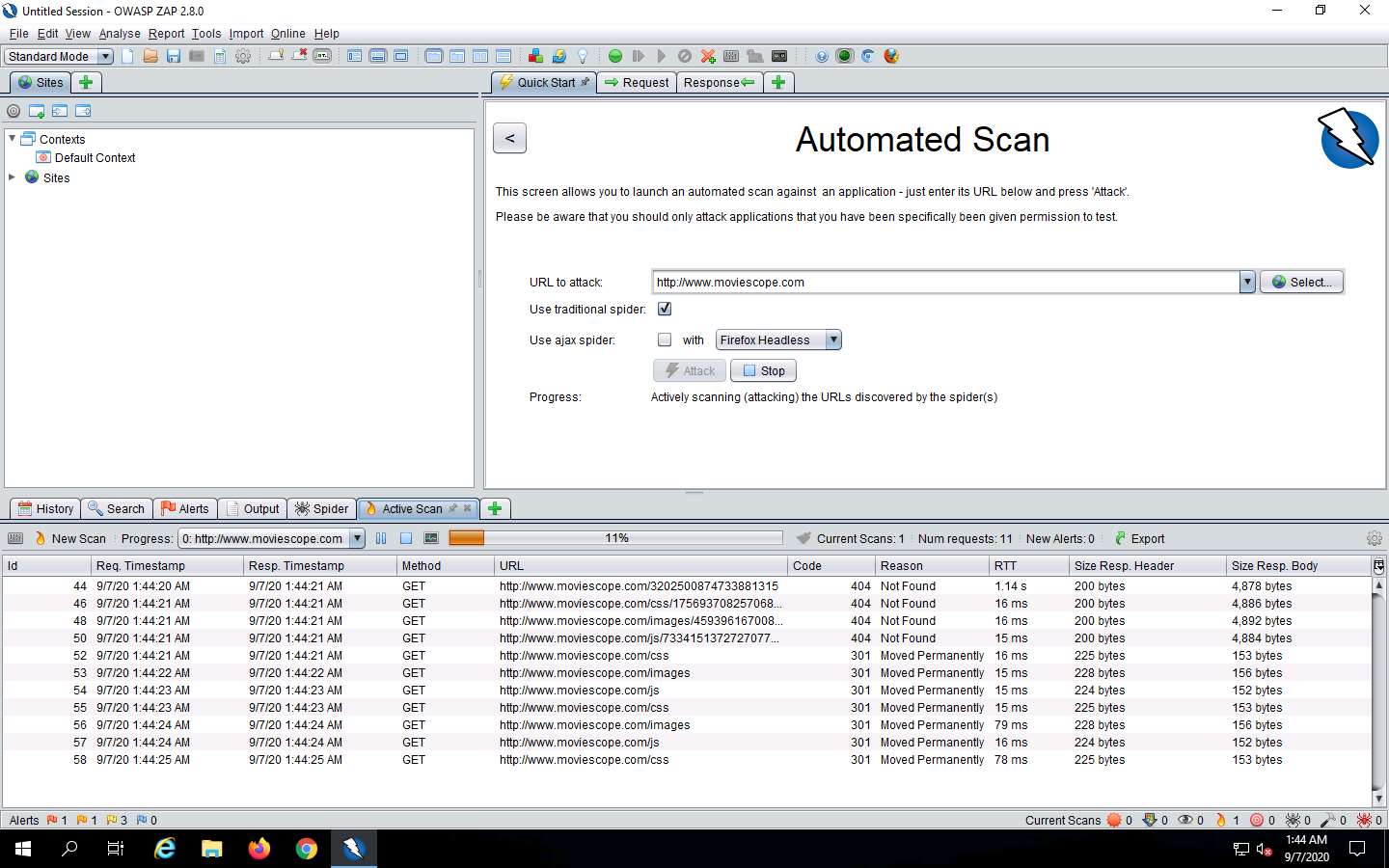
Task: Export scan results using the Export icon
Action: 1139,538
